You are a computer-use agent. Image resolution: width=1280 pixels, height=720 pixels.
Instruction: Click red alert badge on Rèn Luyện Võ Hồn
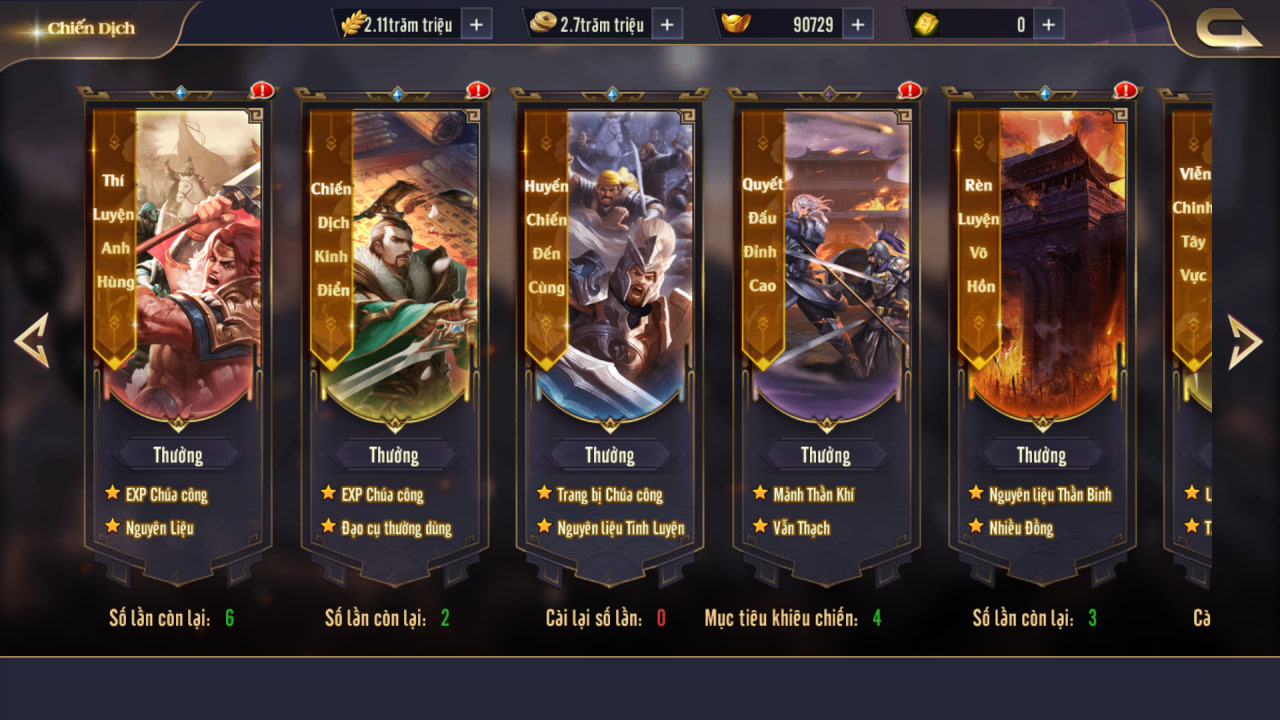(x=1126, y=90)
